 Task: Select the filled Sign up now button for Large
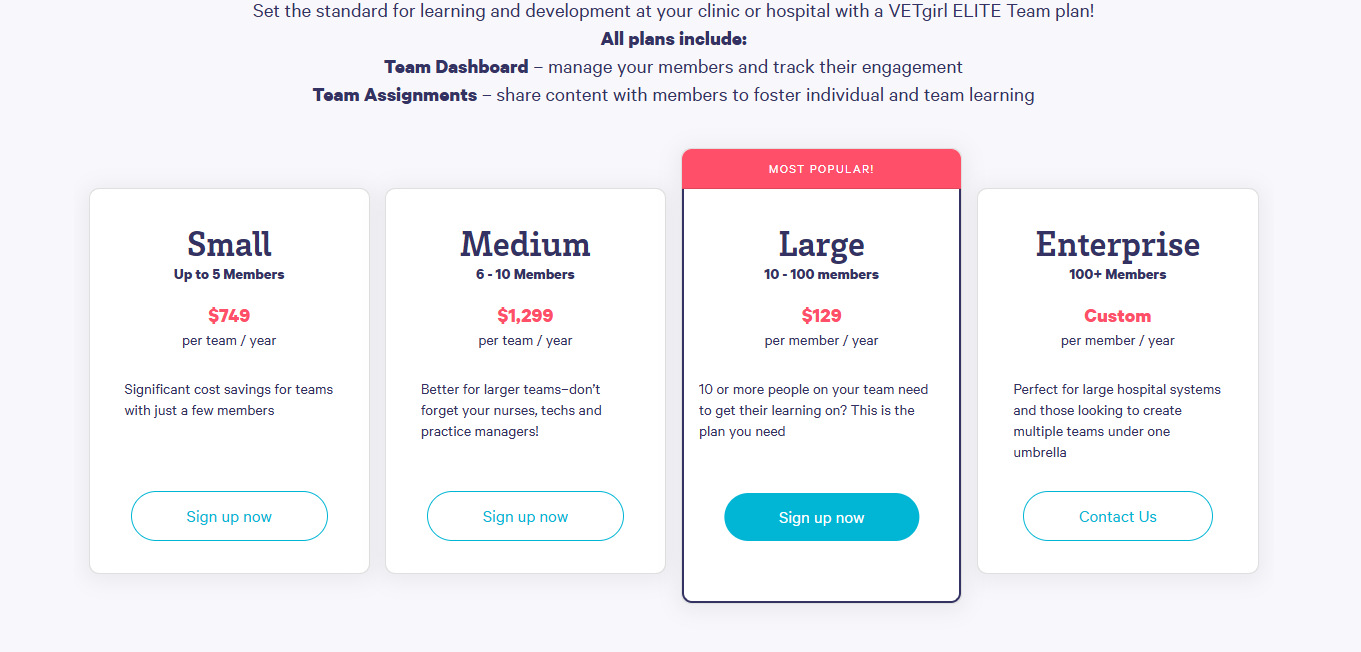coord(821,517)
